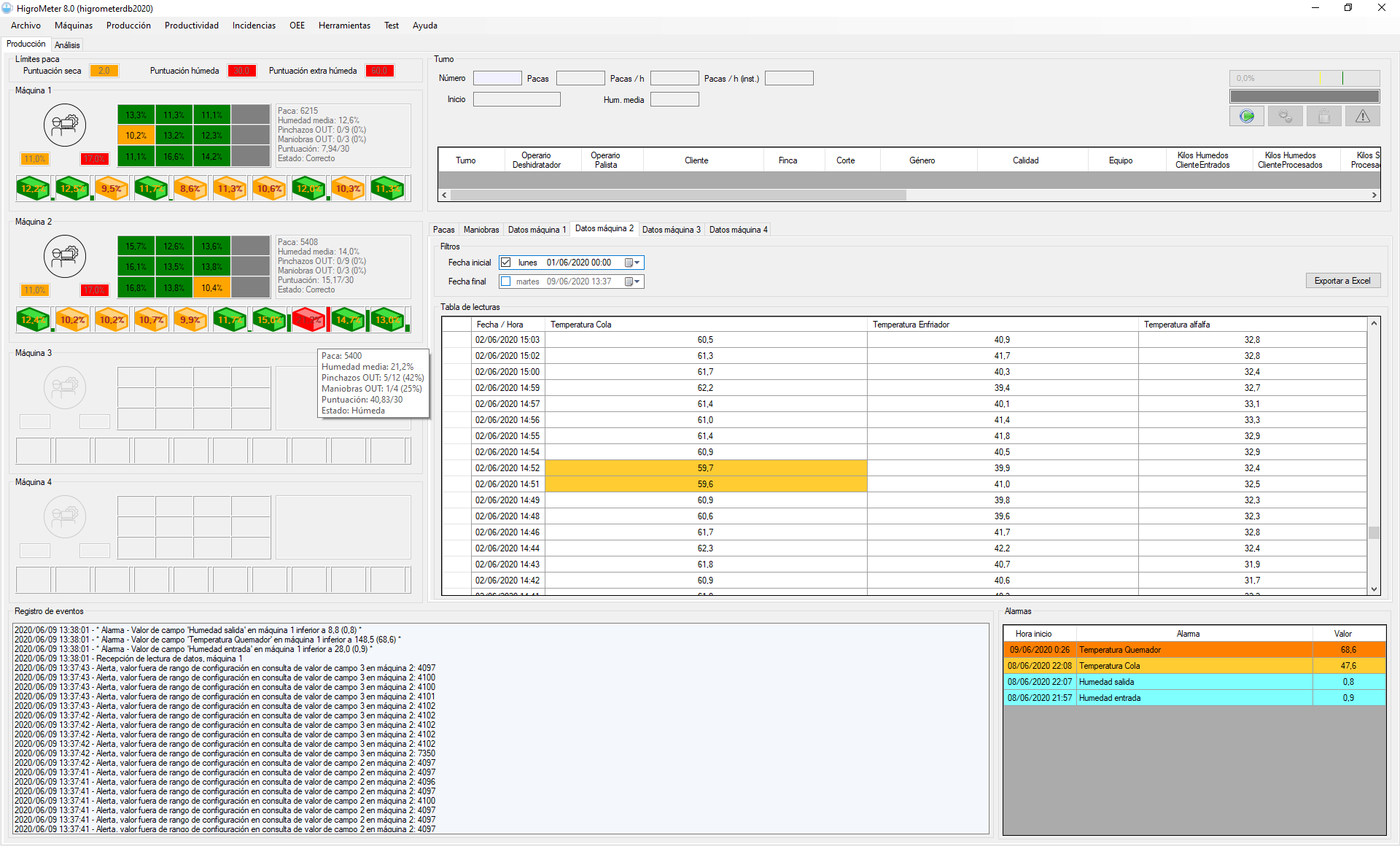The width and height of the screenshot is (1400, 846).
Task: Click the HigroMeter app icon in title bar
Action: pyautogui.click(x=7, y=8)
